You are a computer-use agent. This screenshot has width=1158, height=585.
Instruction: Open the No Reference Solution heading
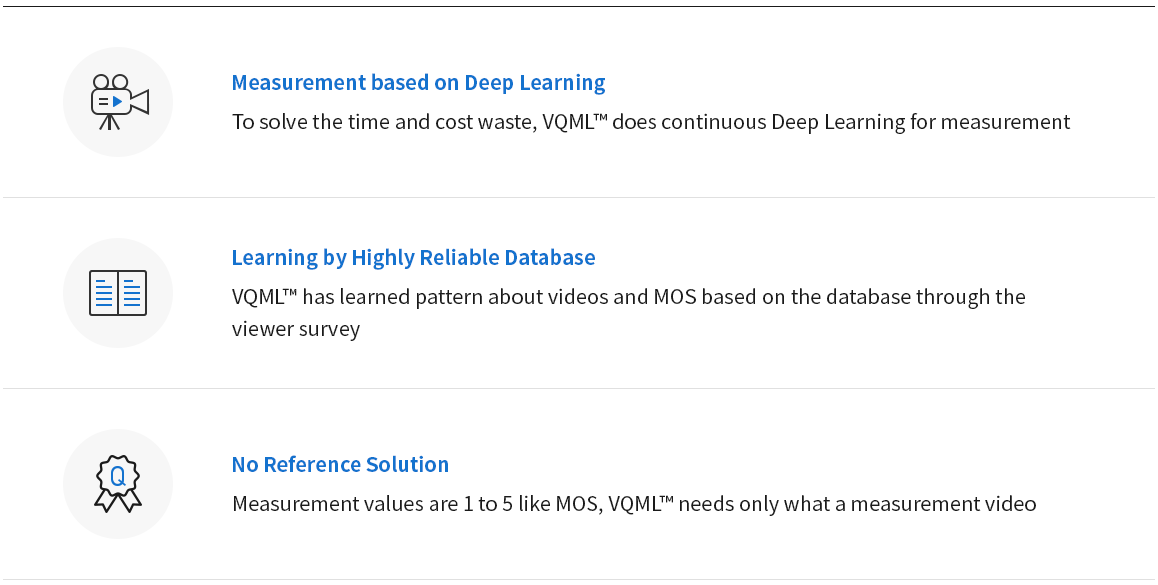pos(340,464)
